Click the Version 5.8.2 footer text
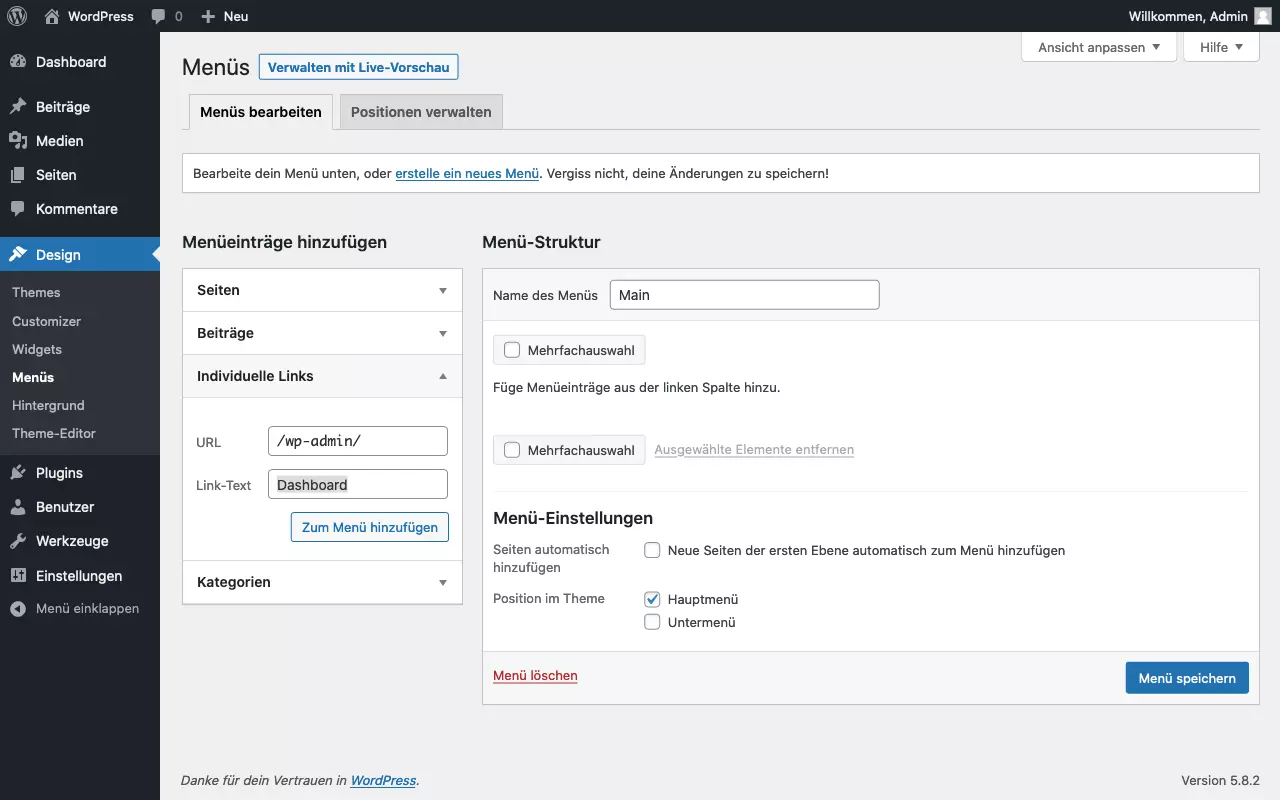Screen dimensions: 1280x800 [1220, 780]
